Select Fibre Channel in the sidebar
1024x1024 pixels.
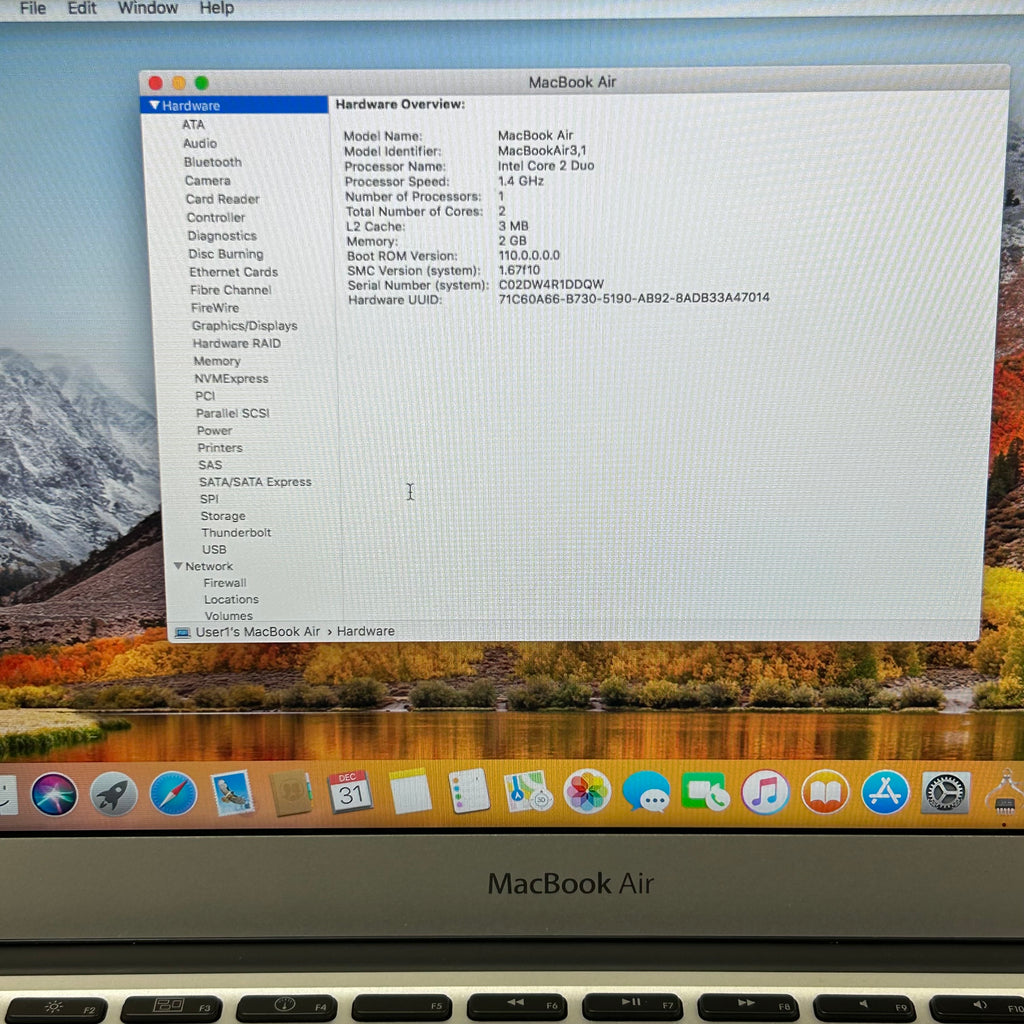(x=231, y=290)
